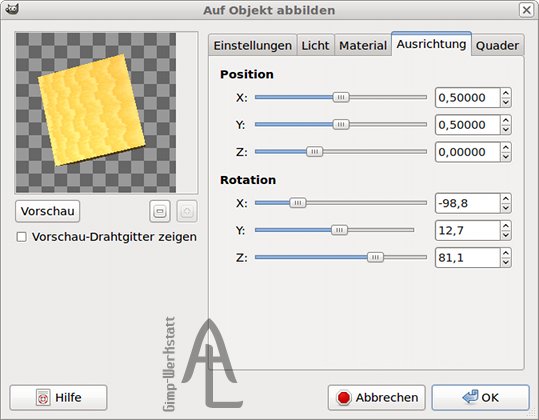This screenshot has height=420, width=539.
Task: Select the Material tab
Action: 363,45
